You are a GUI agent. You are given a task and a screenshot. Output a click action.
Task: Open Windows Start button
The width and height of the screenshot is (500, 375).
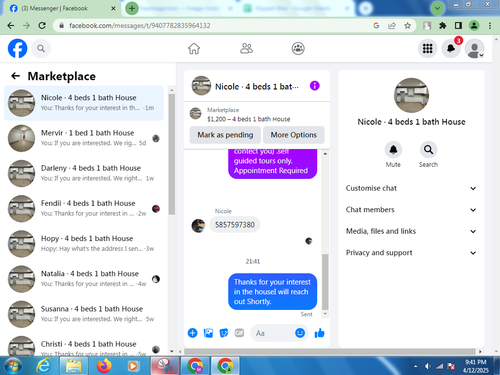13,366
